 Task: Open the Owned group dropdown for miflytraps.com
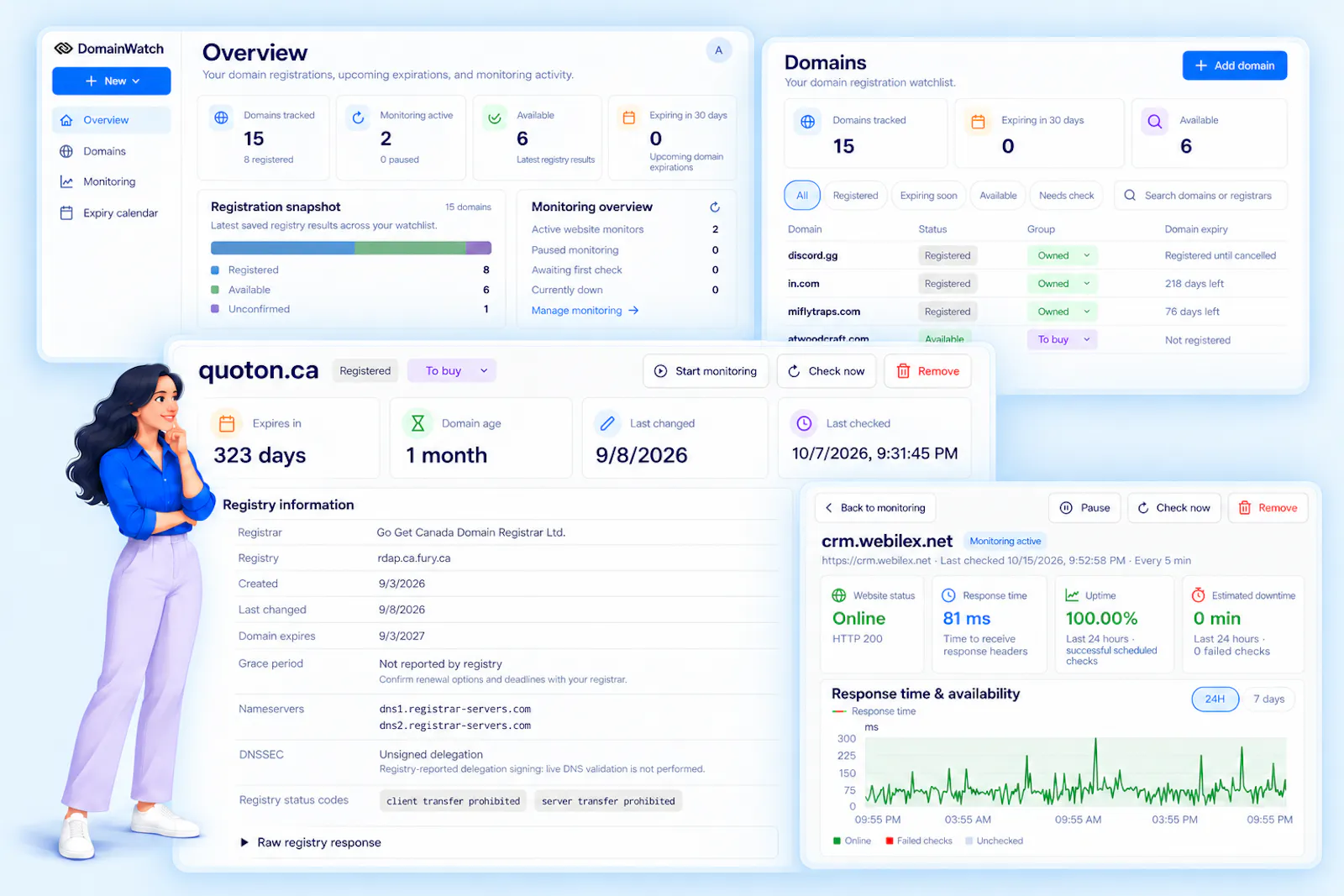point(1063,312)
